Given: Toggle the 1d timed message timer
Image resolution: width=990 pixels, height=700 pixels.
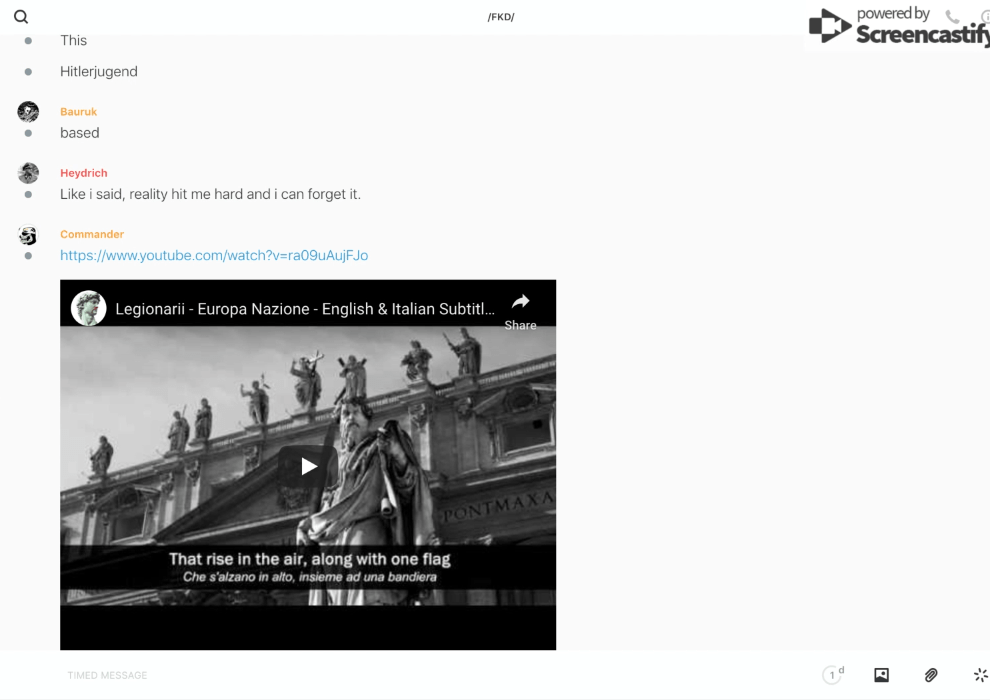Looking at the screenshot, I should [x=833, y=675].
